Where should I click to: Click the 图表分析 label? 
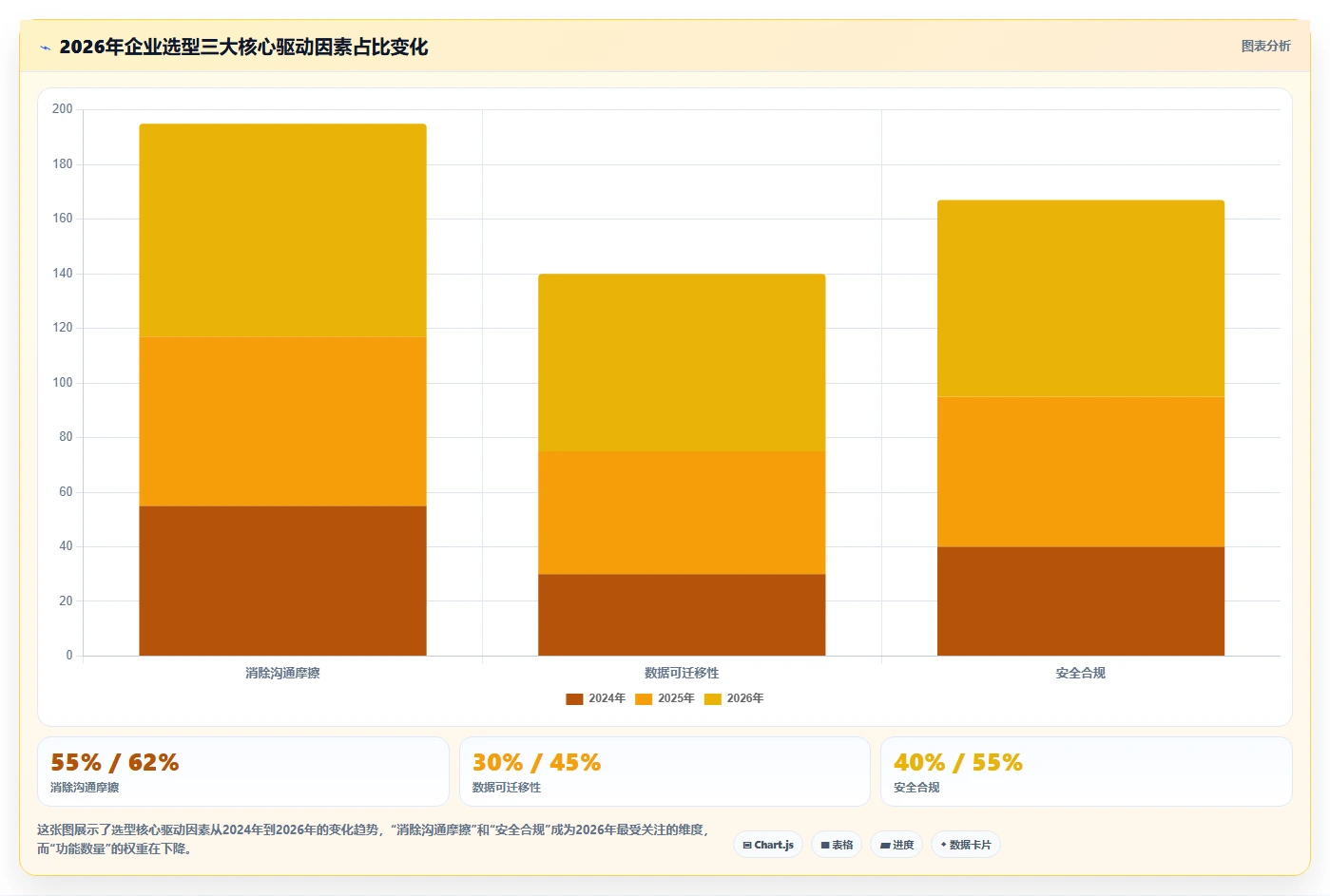(x=1265, y=46)
